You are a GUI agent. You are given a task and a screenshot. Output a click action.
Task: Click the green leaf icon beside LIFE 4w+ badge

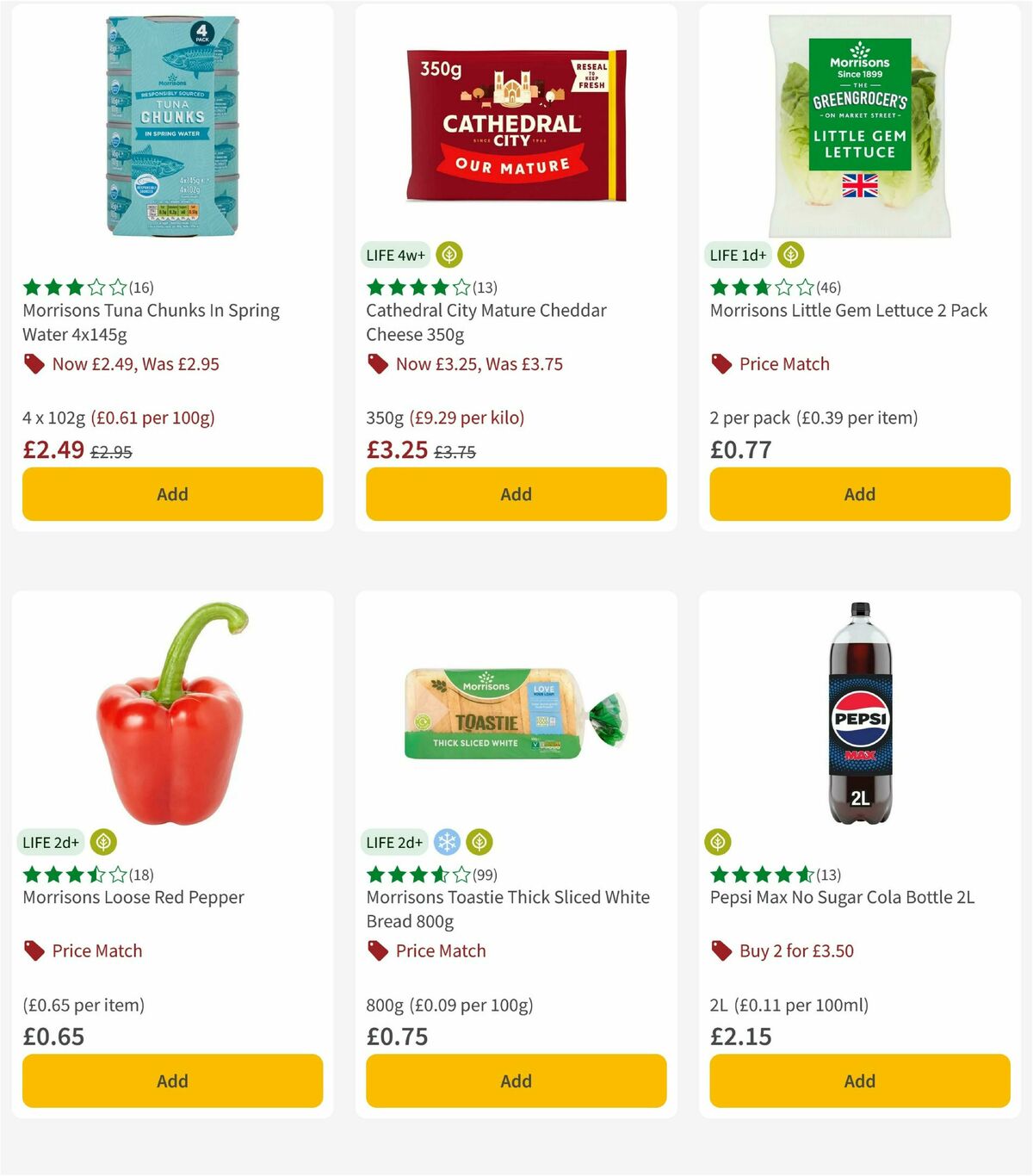point(448,255)
